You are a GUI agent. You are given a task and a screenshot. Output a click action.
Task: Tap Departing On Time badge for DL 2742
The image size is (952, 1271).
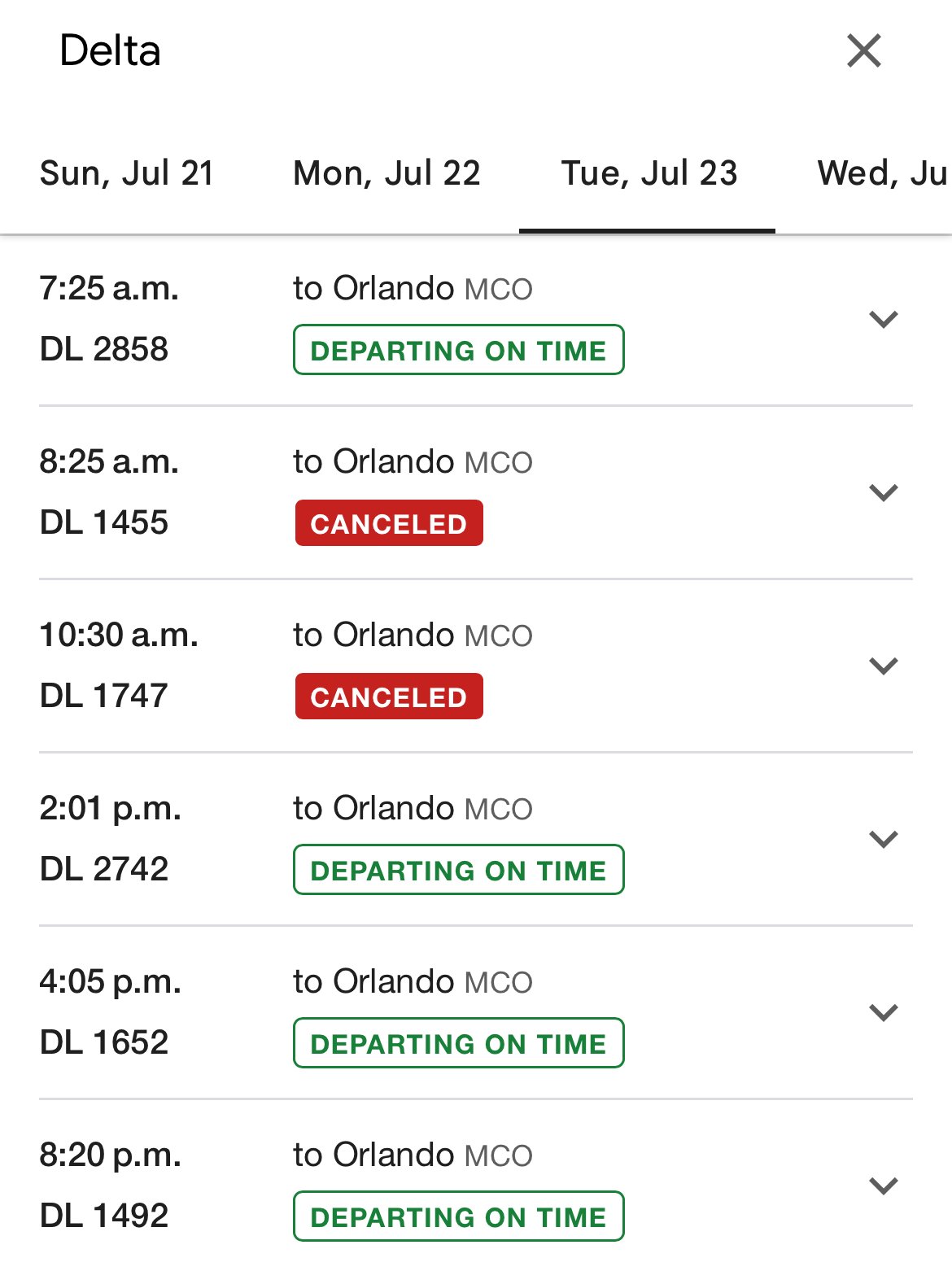(458, 870)
